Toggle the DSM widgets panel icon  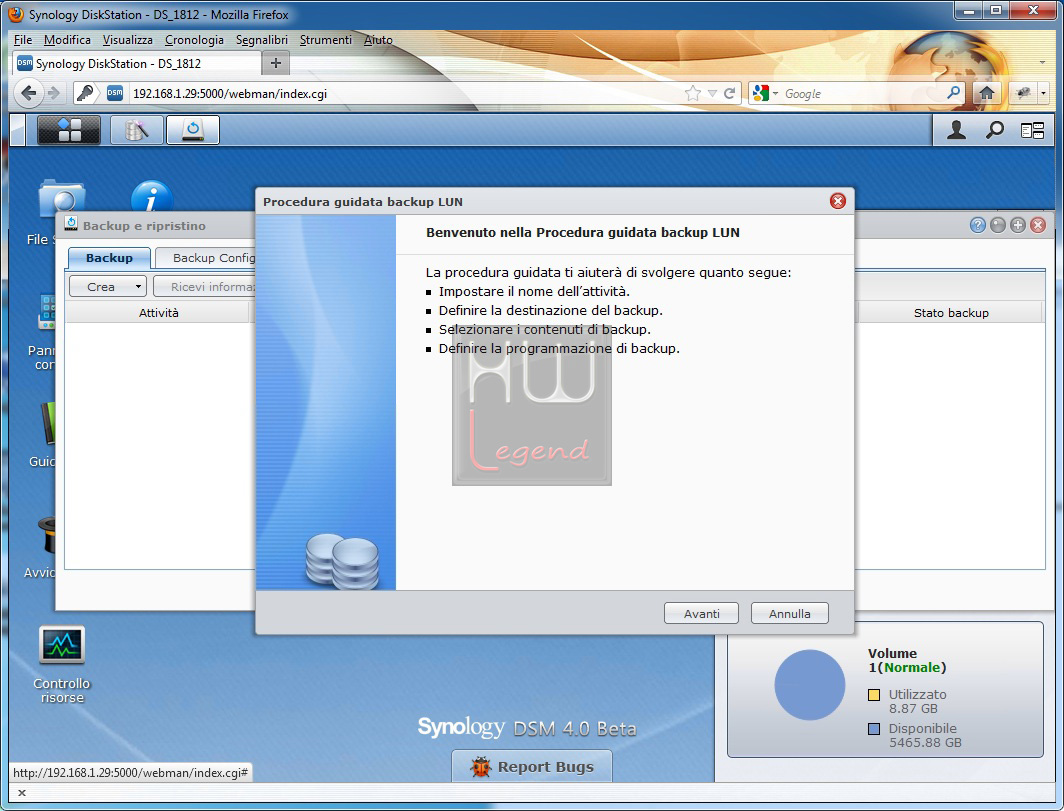pyautogui.click(x=1032, y=130)
